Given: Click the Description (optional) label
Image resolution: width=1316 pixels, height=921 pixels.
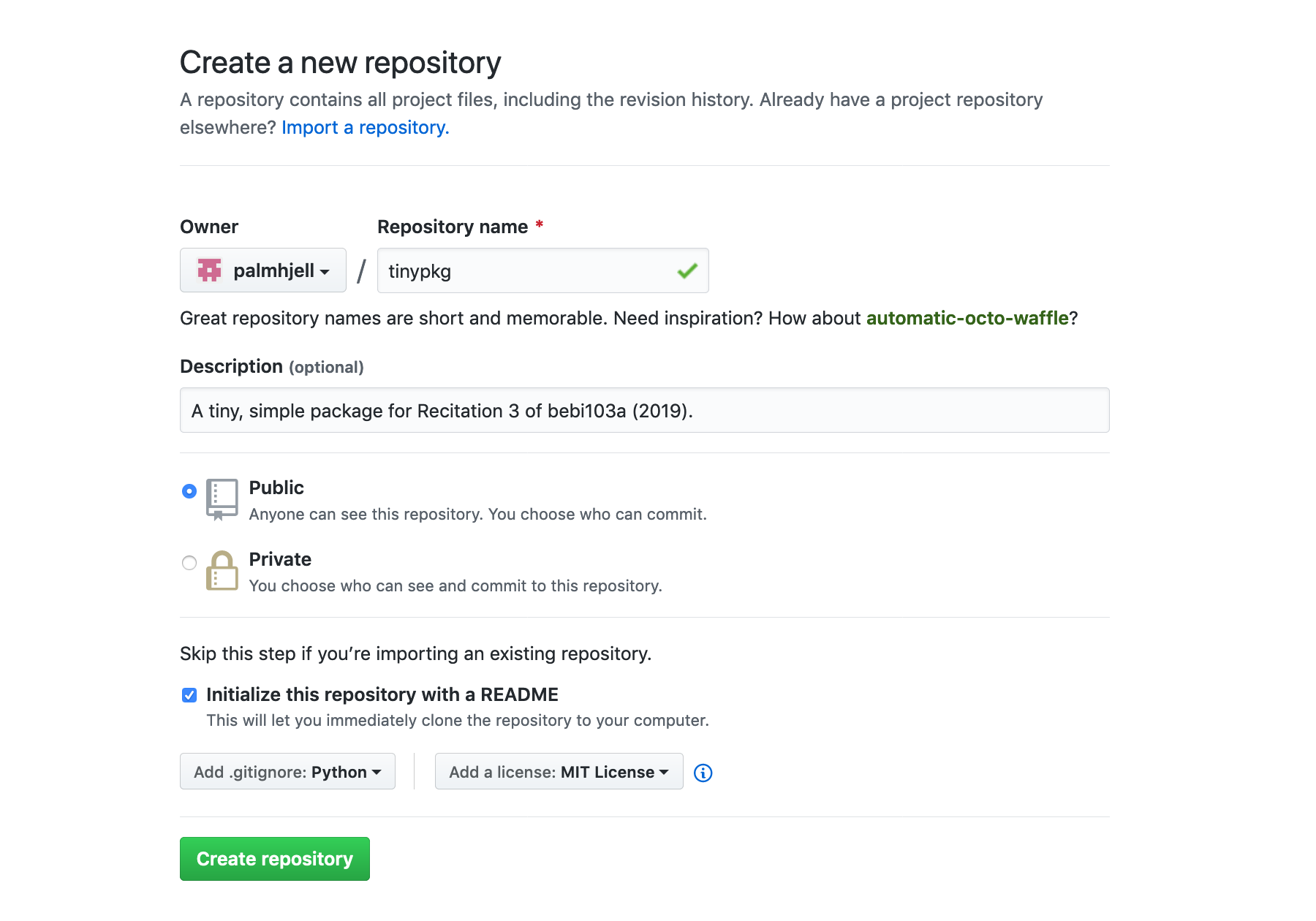Looking at the screenshot, I should (272, 366).
